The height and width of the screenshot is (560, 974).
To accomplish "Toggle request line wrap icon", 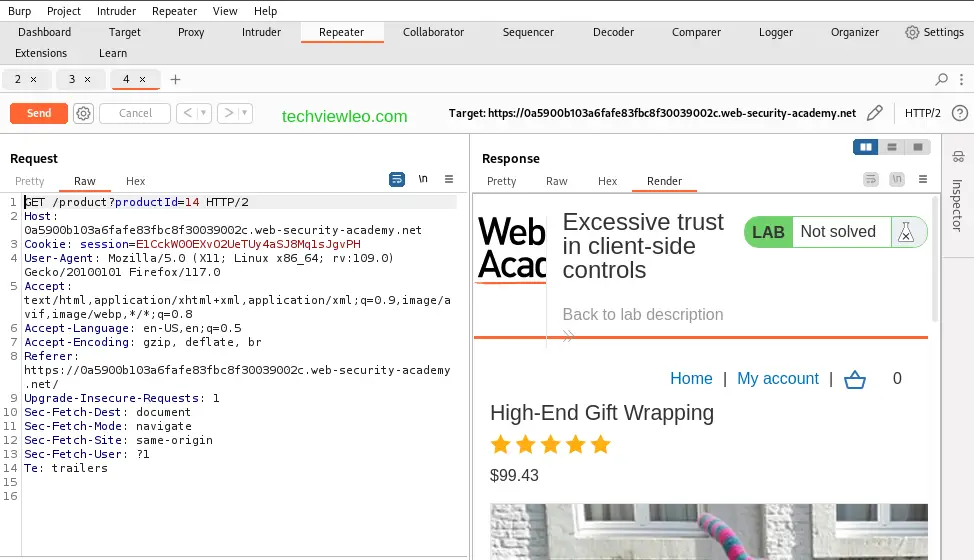I will 397,179.
